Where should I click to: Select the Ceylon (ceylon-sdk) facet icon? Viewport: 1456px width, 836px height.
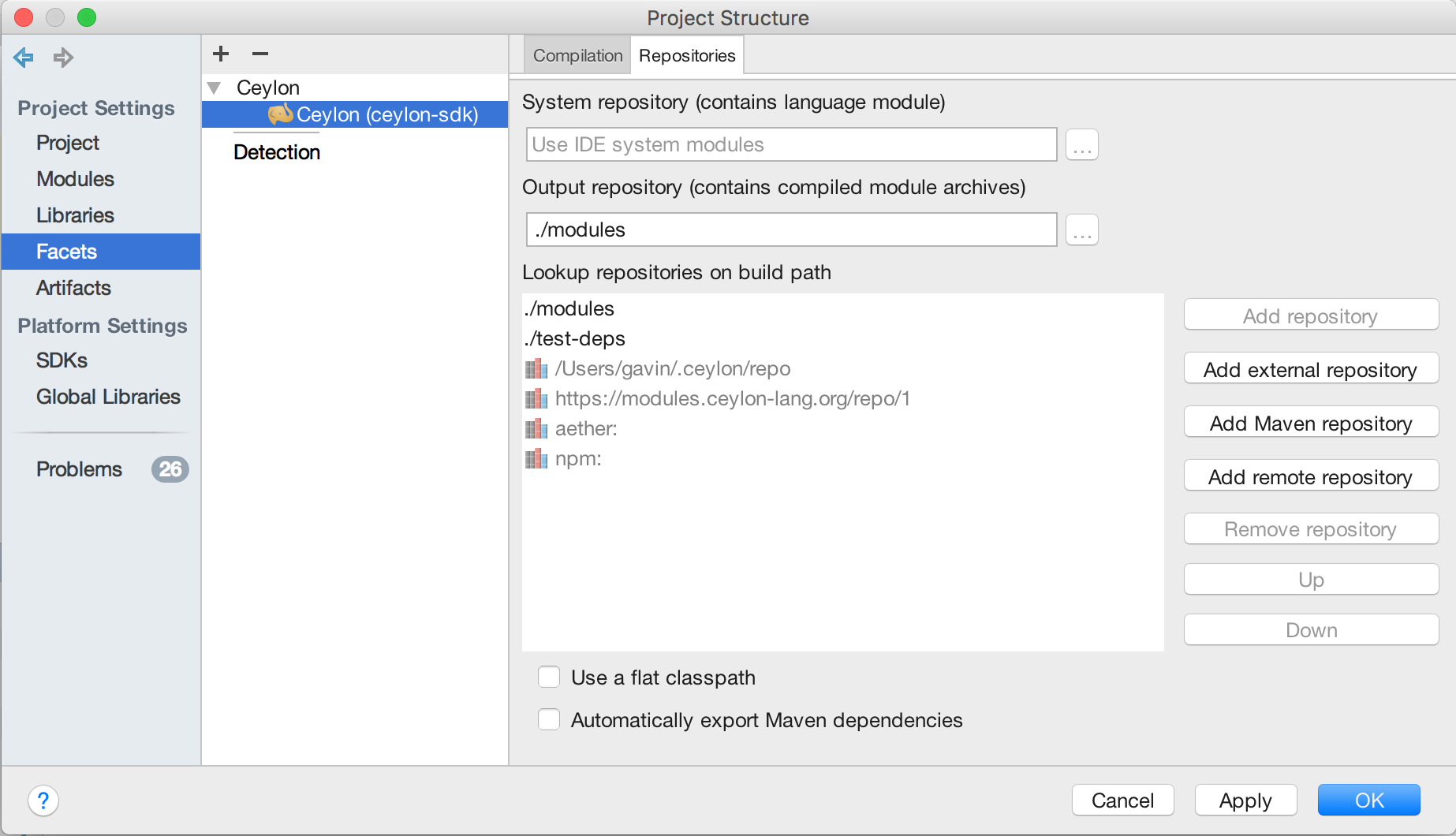pyautogui.click(x=280, y=114)
